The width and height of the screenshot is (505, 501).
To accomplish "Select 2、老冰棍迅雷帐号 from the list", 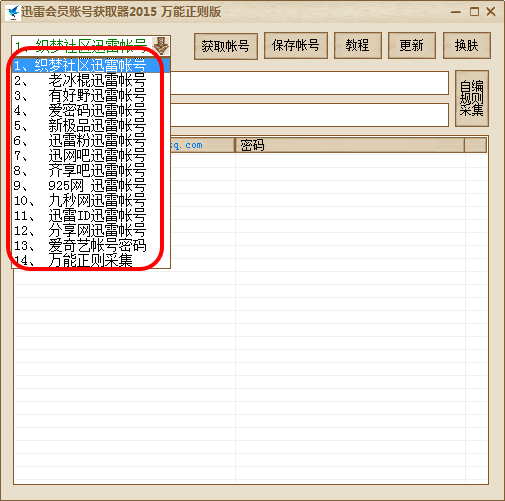I will tap(91, 80).
